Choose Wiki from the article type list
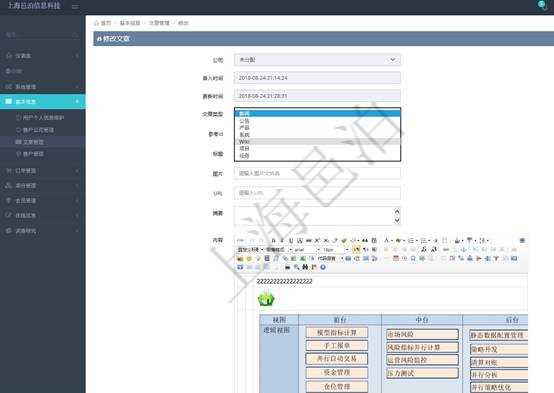554x393 pixels. (x=317, y=141)
